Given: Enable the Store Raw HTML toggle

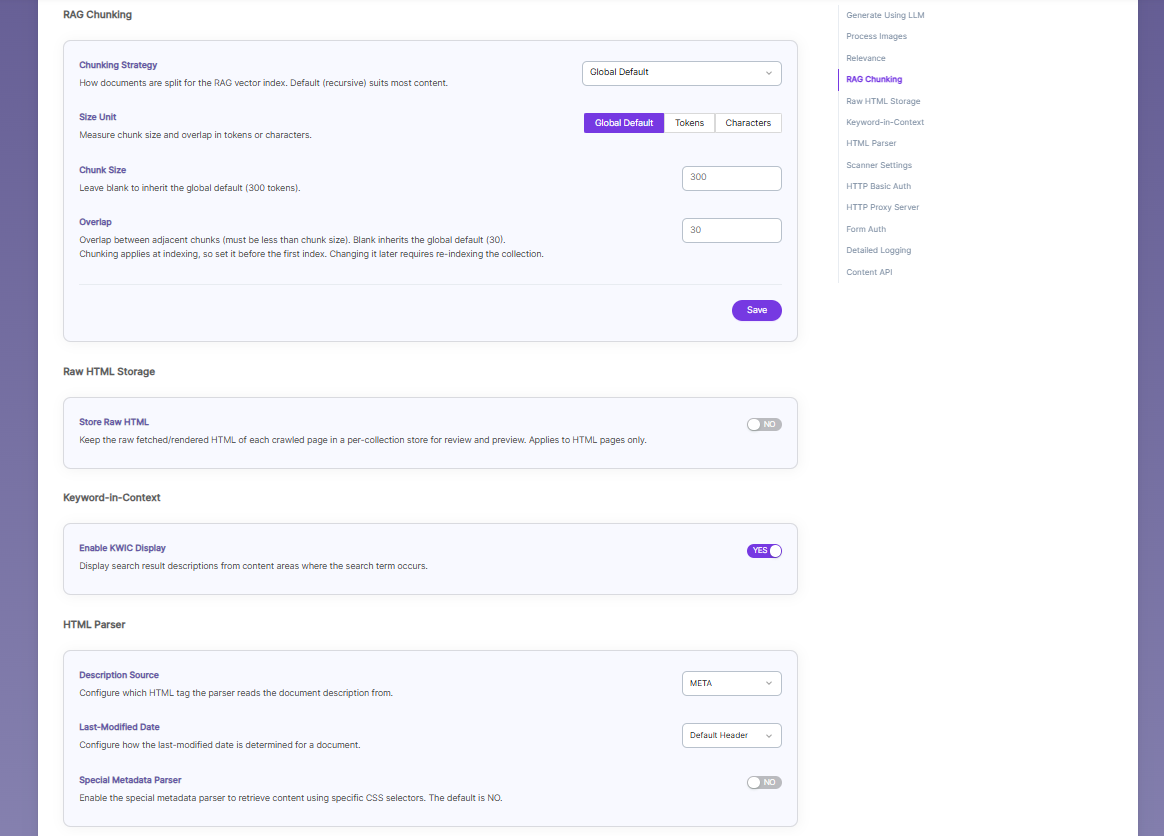Looking at the screenshot, I should pos(764,425).
